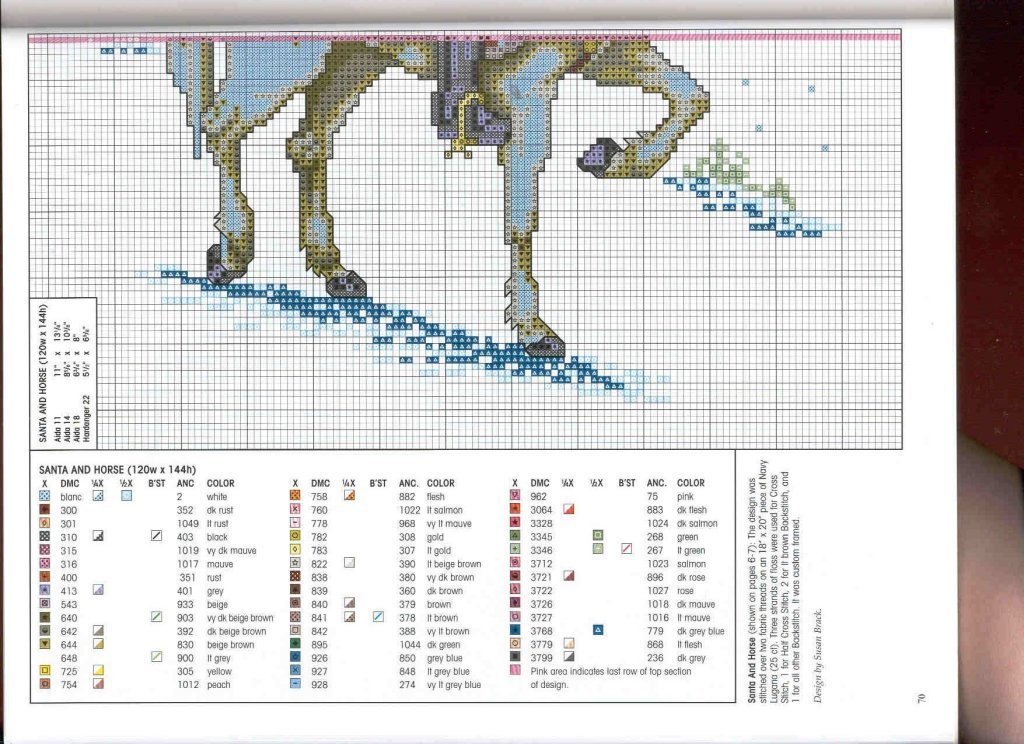Click the B'ST symbol beside DMC 841
Image resolution: width=1024 pixels, height=744 pixels.
pyautogui.click(x=377, y=617)
